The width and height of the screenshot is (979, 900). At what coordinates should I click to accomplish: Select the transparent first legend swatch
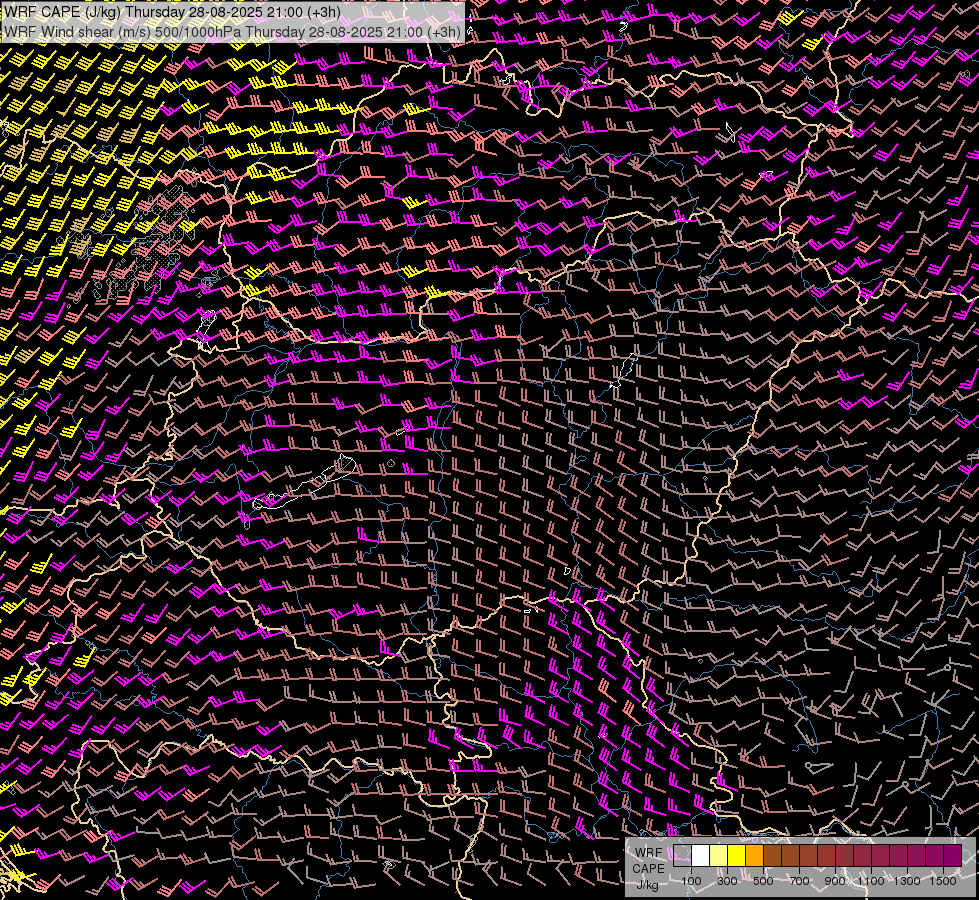coord(682,856)
